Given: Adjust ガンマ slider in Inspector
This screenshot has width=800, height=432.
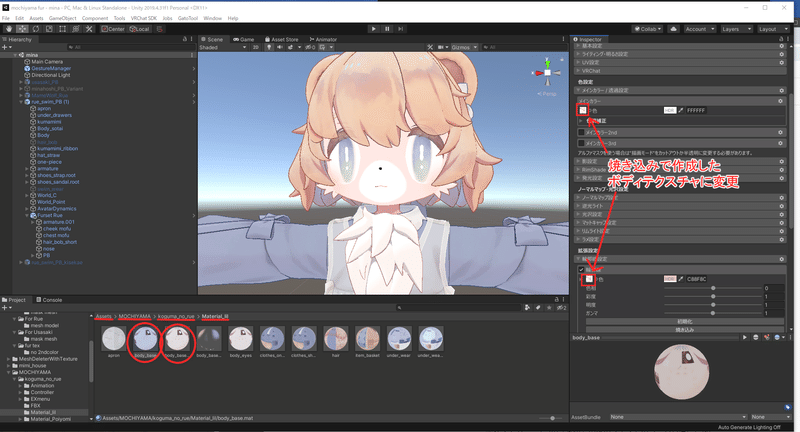Looking at the screenshot, I should (713, 313).
